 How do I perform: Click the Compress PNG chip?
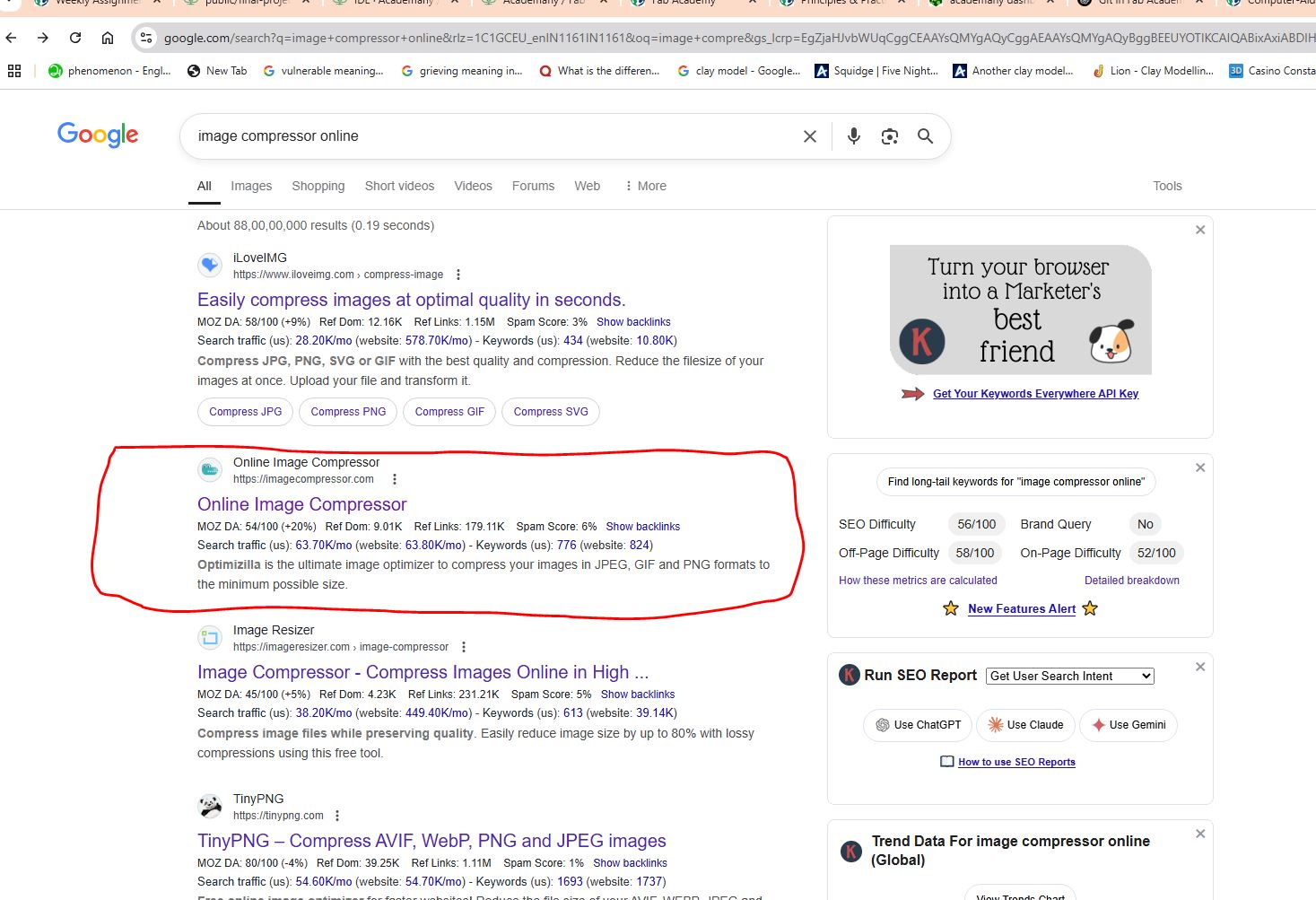point(348,412)
